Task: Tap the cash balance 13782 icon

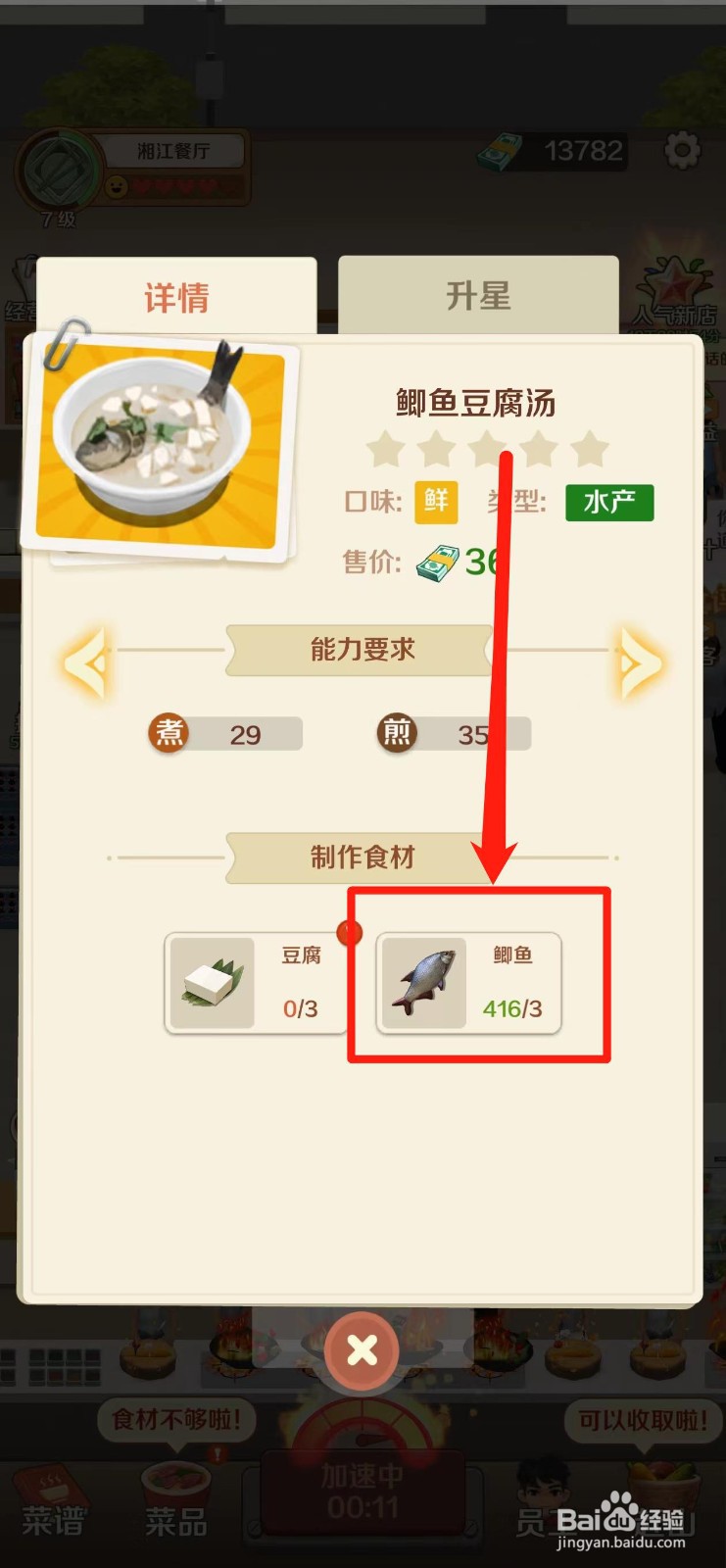Action: [x=500, y=152]
